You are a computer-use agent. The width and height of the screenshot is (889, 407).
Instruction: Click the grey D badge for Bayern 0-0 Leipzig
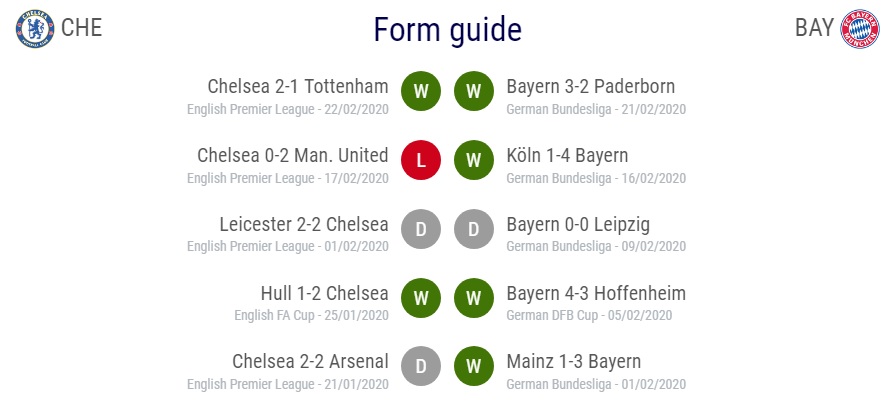(474, 229)
